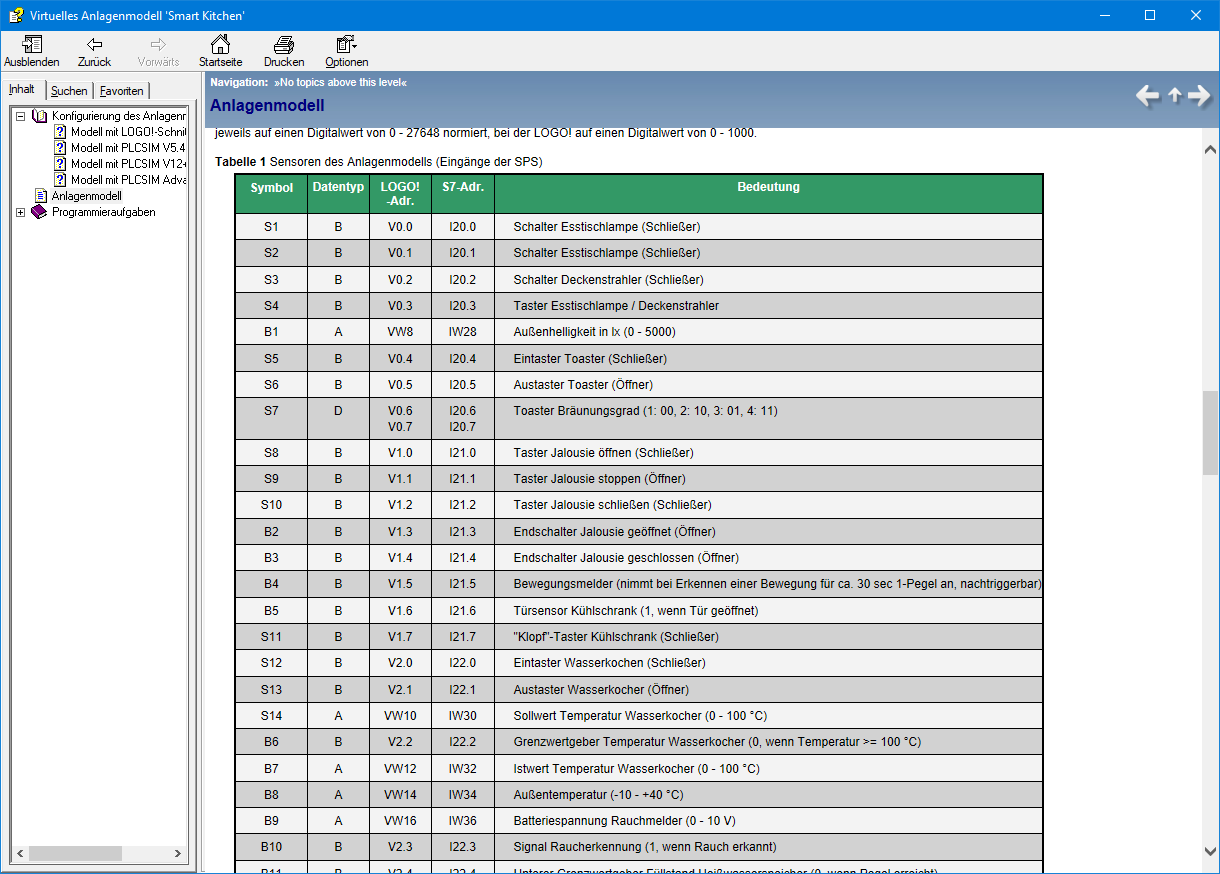
Task: Click the blue 'Anlagenmodell' topic heading
Action: (x=267, y=106)
